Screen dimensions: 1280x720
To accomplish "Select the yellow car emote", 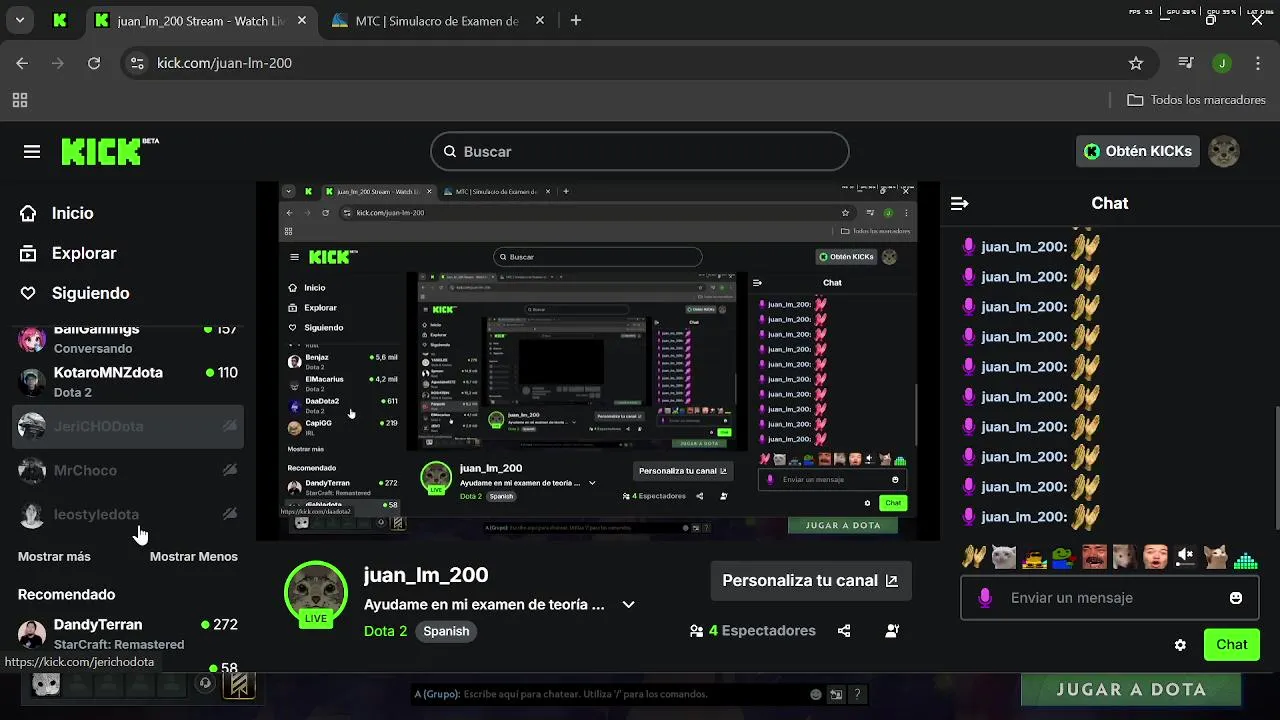I will [1034, 557].
